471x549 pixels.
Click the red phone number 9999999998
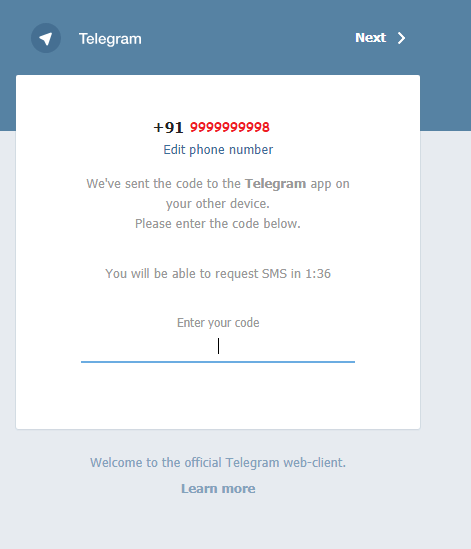[230, 127]
